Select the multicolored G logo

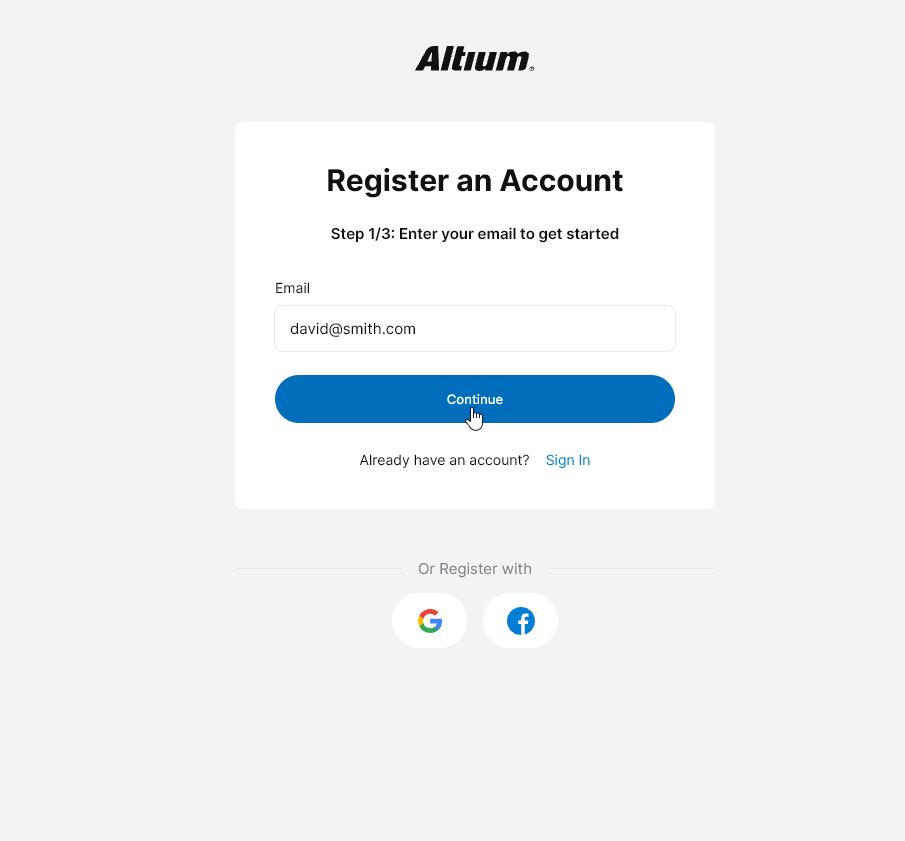pyautogui.click(x=430, y=621)
